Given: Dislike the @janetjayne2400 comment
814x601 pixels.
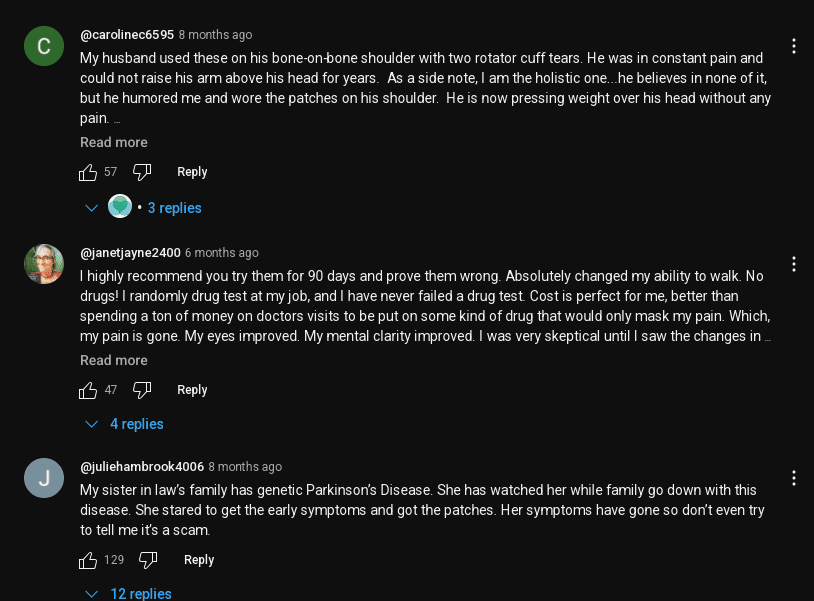Looking at the screenshot, I should (x=142, y=390).
